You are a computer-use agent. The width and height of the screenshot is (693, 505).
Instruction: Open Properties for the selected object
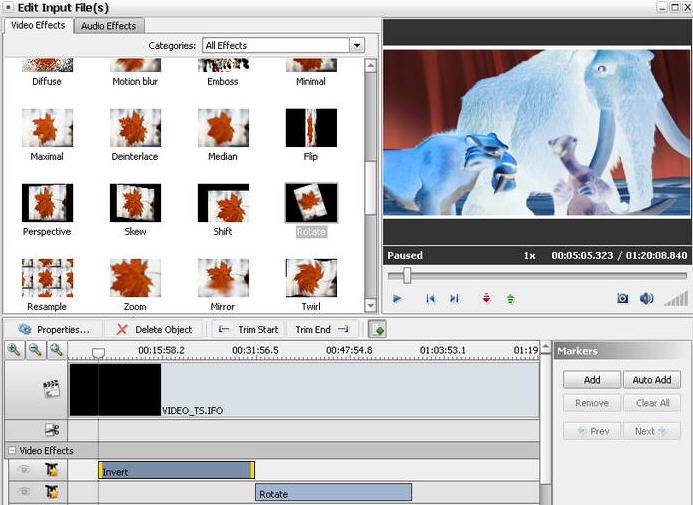coord(53,329)
